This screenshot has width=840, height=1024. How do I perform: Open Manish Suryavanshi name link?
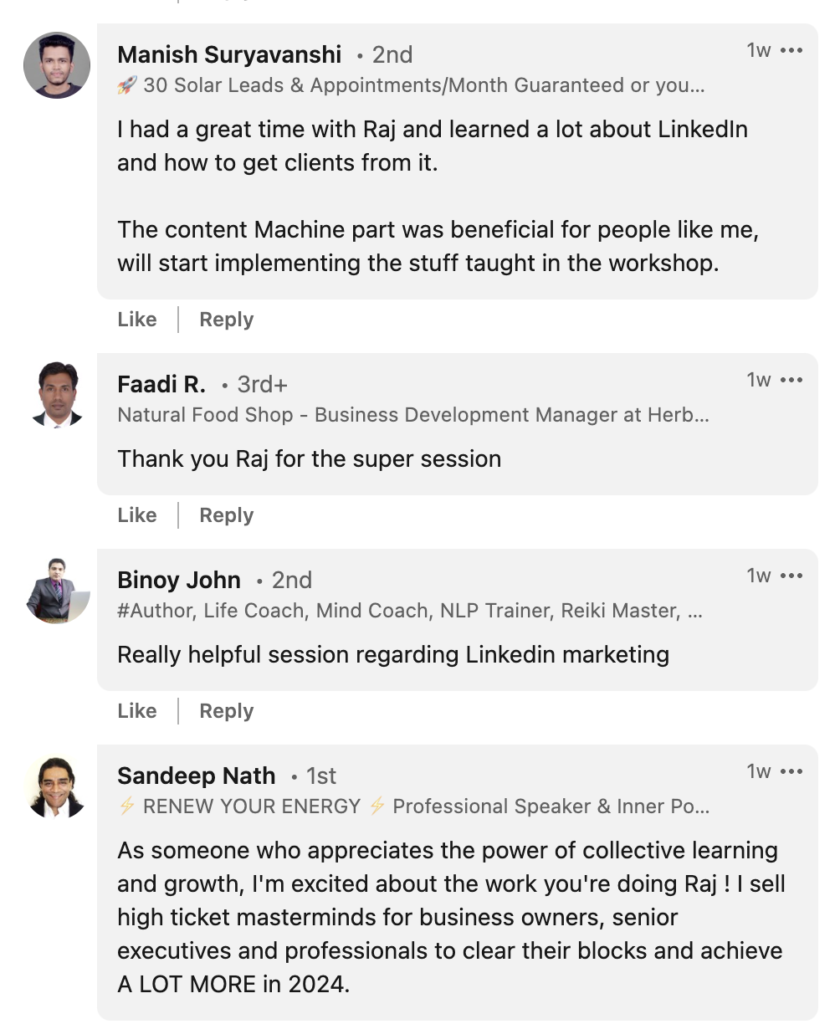tap(229, 54)
